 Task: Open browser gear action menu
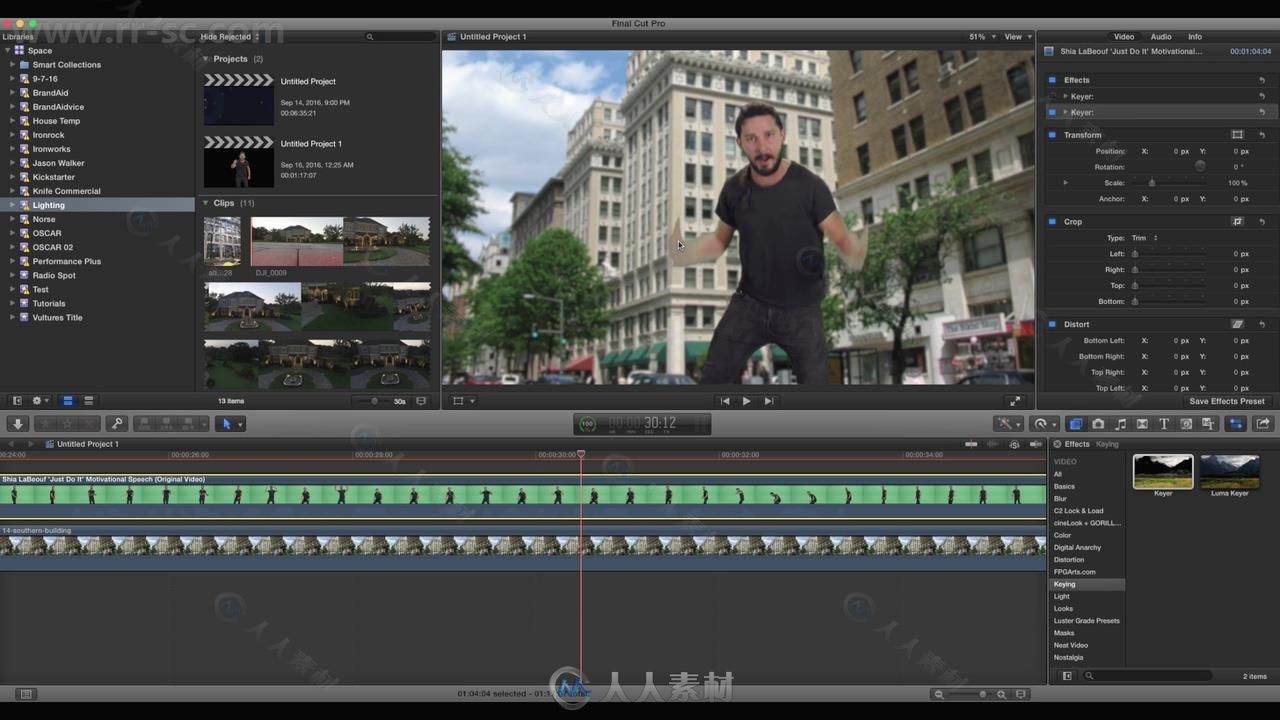40,401
